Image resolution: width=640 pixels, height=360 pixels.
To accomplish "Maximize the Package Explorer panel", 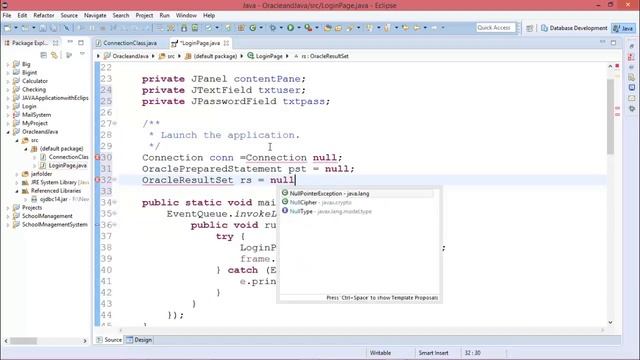I will pyautogui.click(x=81, y=42).
